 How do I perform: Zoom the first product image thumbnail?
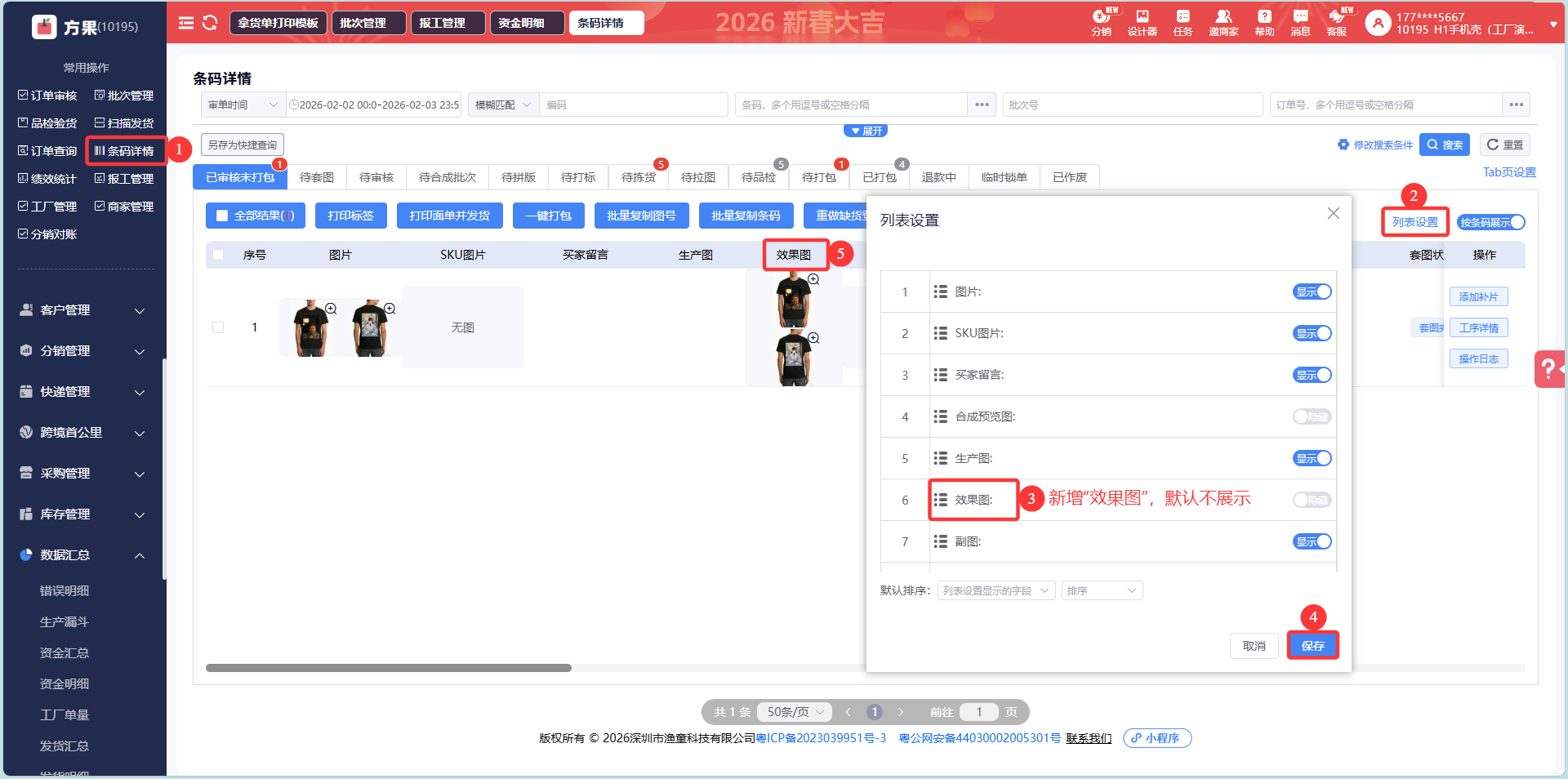331,309
